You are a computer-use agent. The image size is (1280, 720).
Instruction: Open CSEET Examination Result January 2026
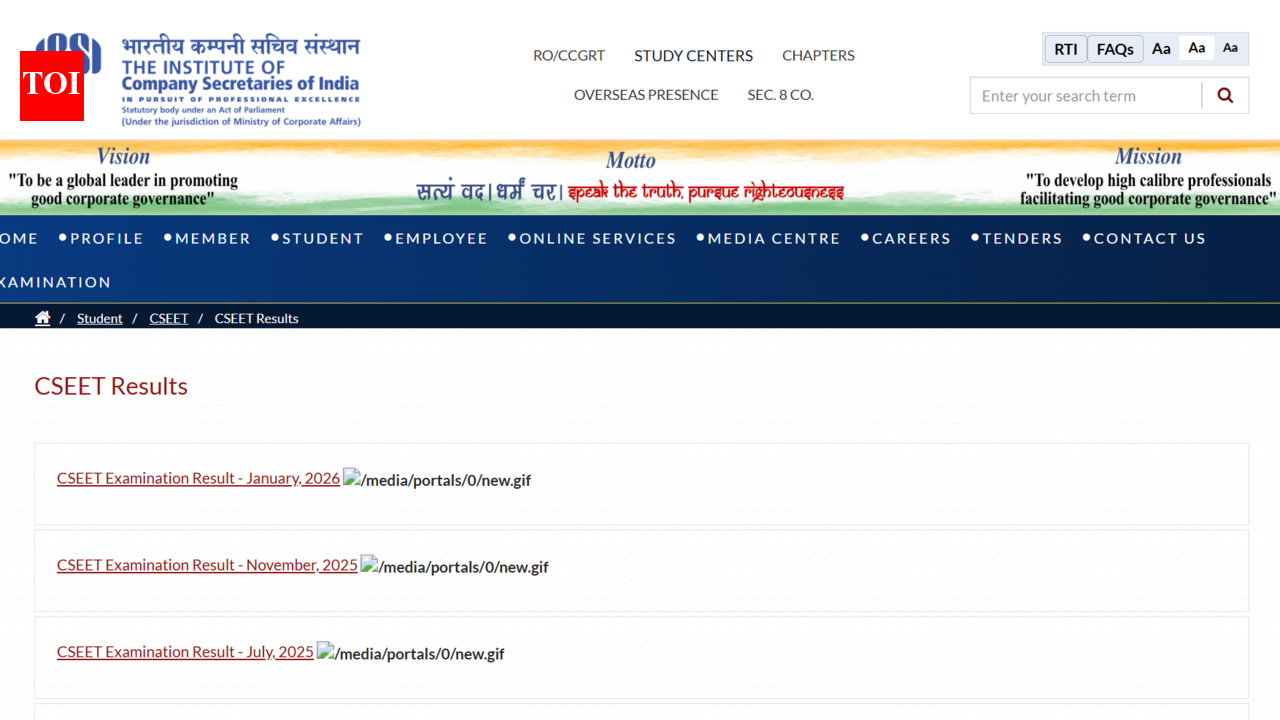pos(198,478)
